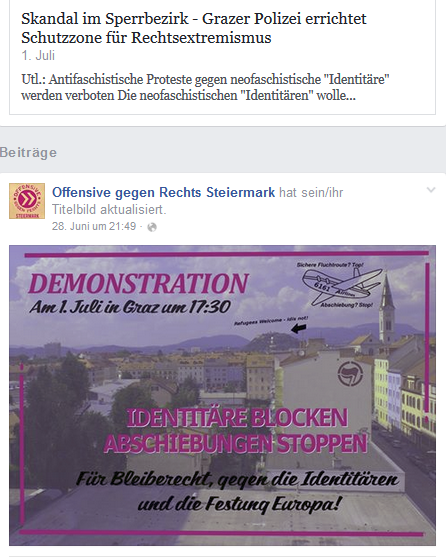
Task: Click the black arrow pointing at the hill
Action: pos(299,328)
